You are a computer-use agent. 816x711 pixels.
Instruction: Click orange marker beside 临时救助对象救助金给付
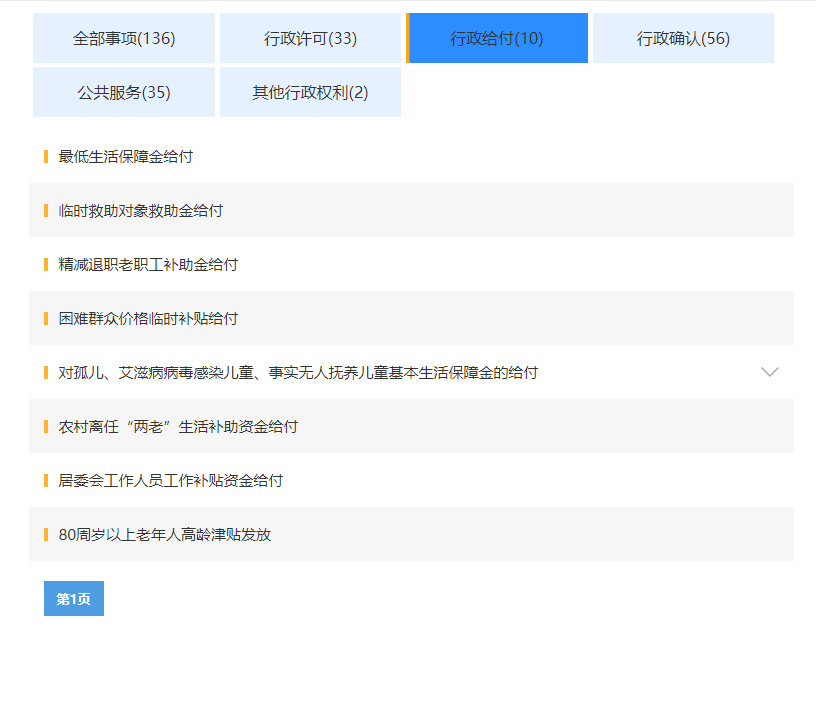tap(46, 211)
